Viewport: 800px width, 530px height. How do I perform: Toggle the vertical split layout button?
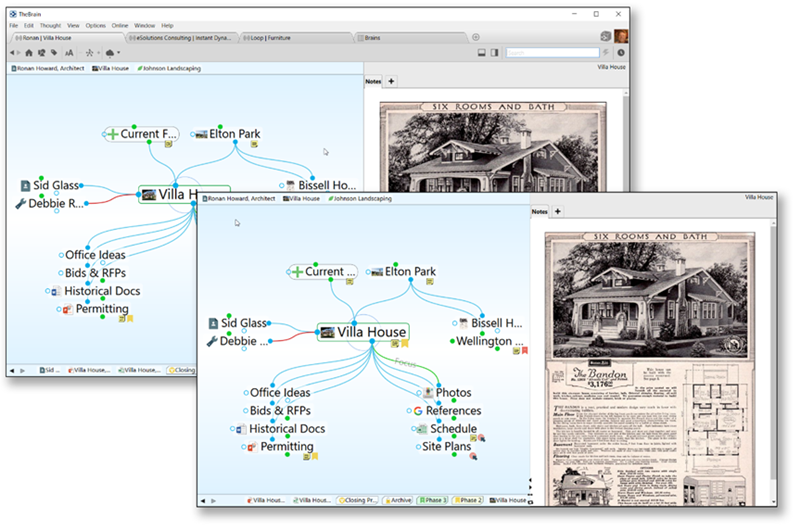[494, 52]
